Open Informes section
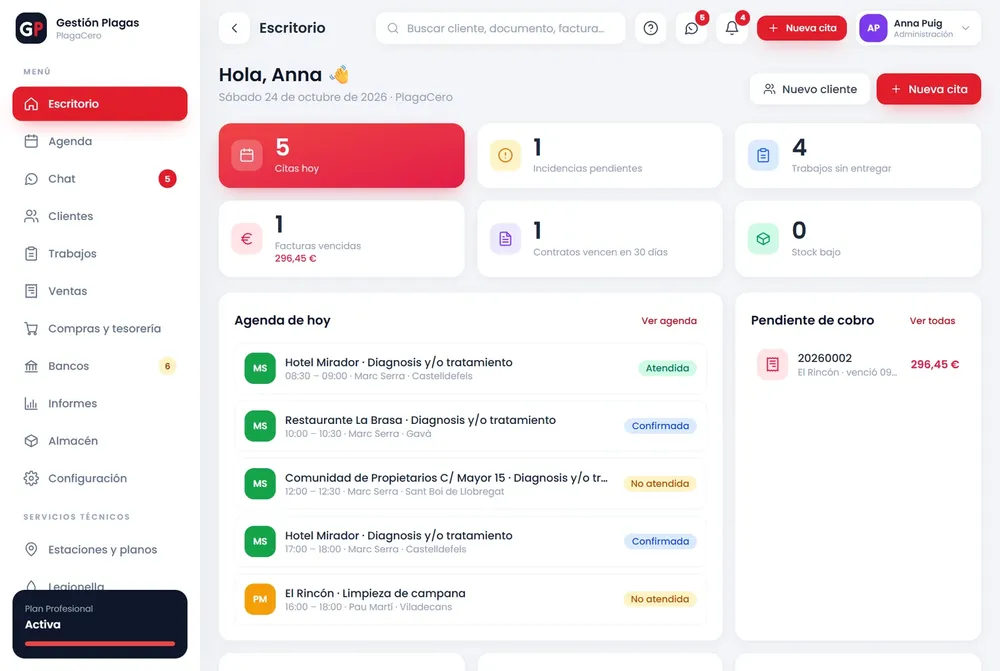 [x=99, y=404]
